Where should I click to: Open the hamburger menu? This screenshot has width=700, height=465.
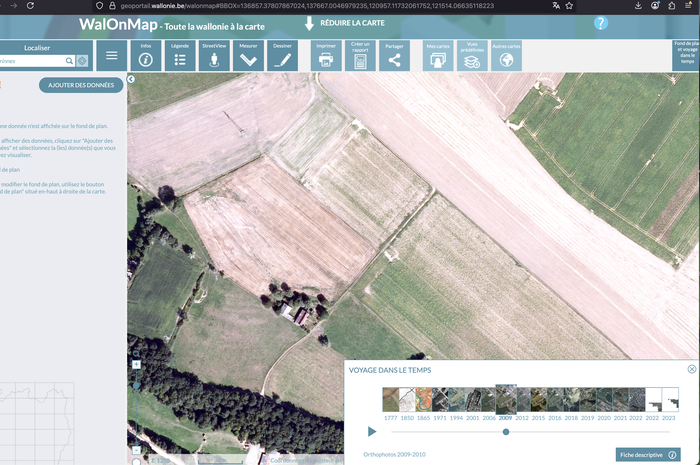tap(111, 56)
